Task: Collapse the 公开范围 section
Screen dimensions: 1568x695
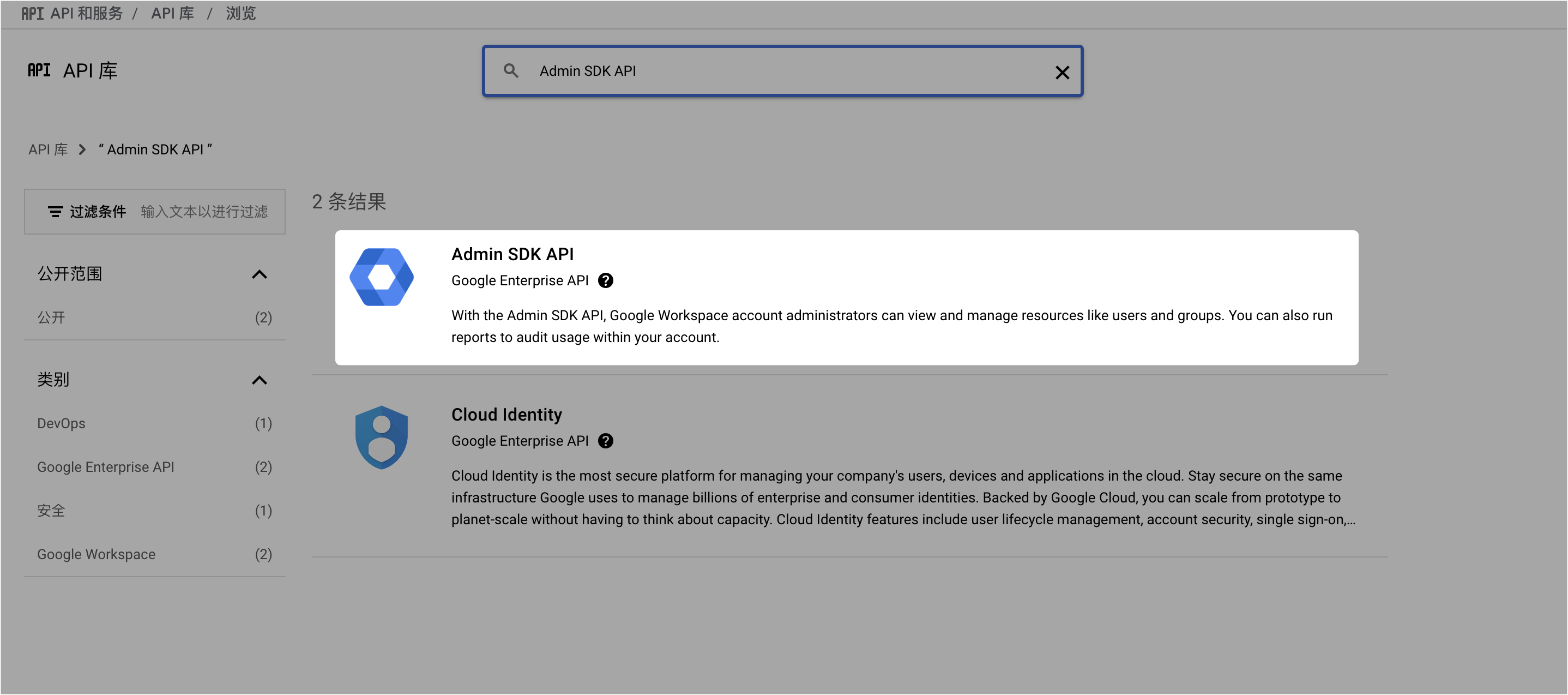Action: [x=260, y=274]
